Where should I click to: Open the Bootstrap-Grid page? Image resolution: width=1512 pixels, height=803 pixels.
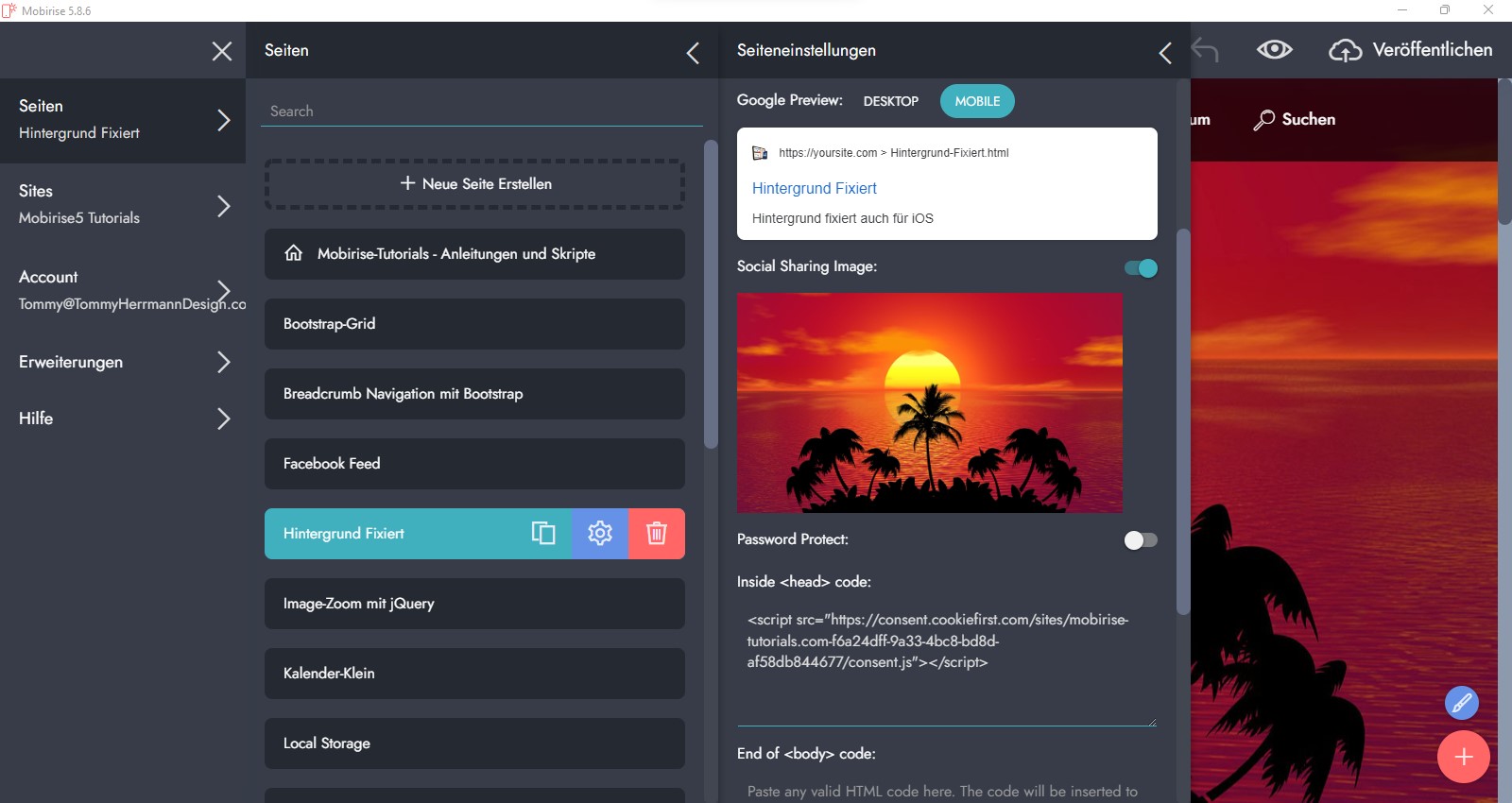pyautogui.click(x=474, y=324)
